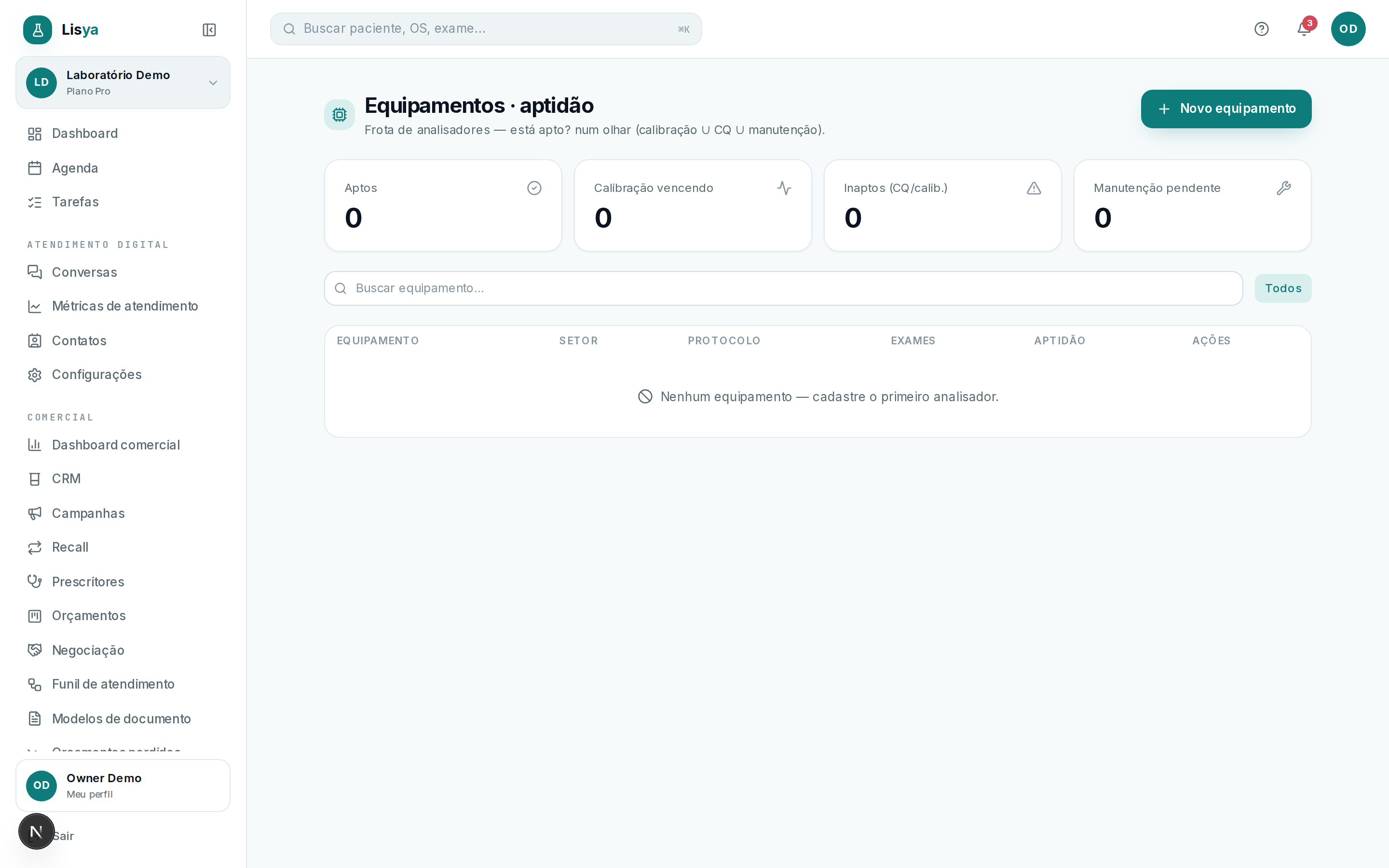Click the Agenda calendar icon
Viewport: 1389px width, 868px height.
click(35, 168)
